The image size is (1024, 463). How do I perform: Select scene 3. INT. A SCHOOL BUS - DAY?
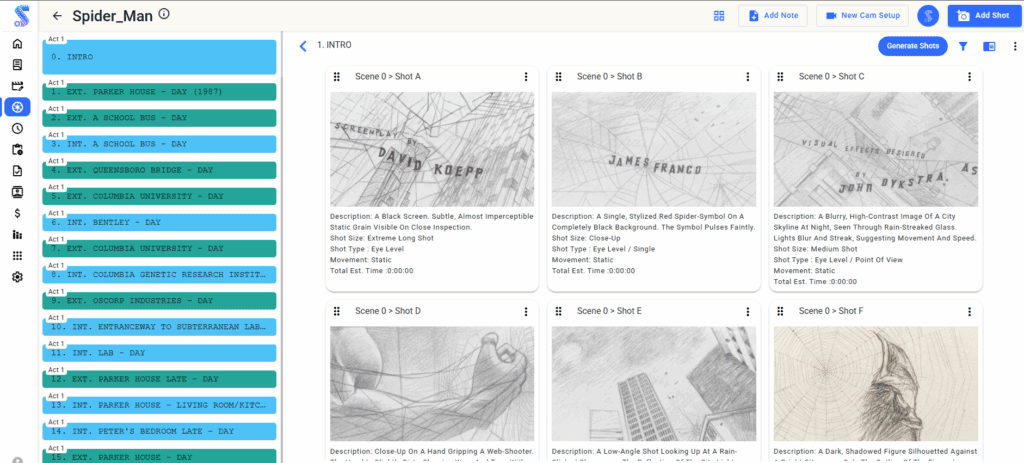coord(159,144)
